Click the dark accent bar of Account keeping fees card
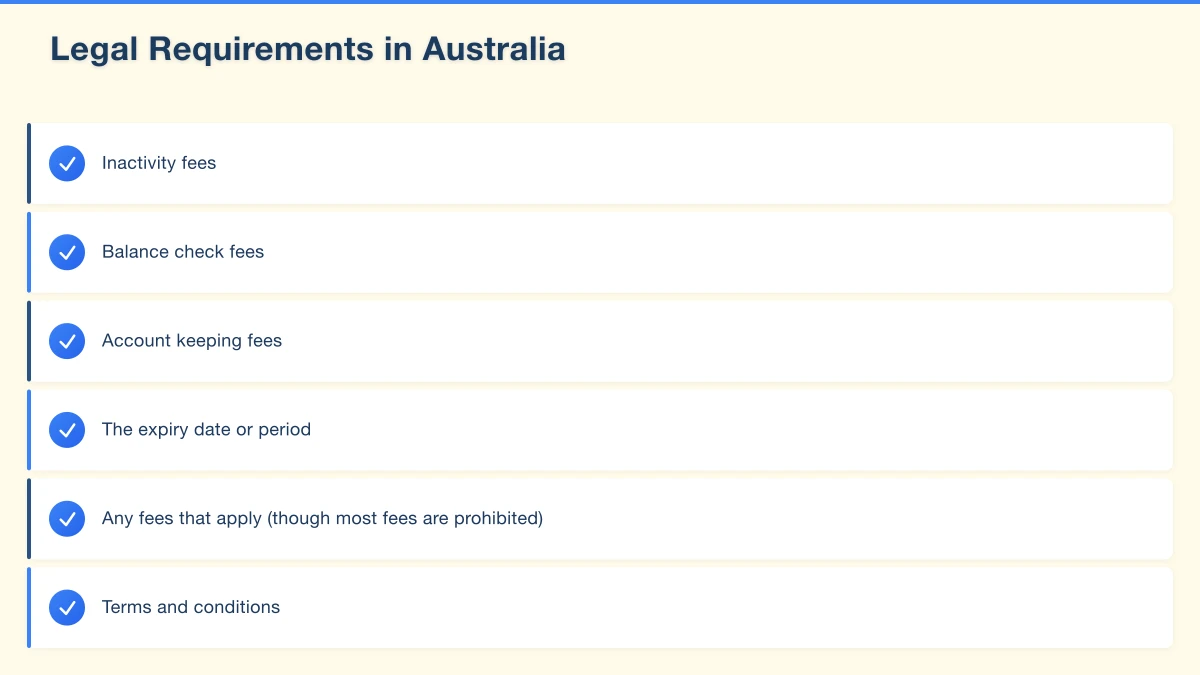The image size is (1200, 675). (x=29, y=341)
